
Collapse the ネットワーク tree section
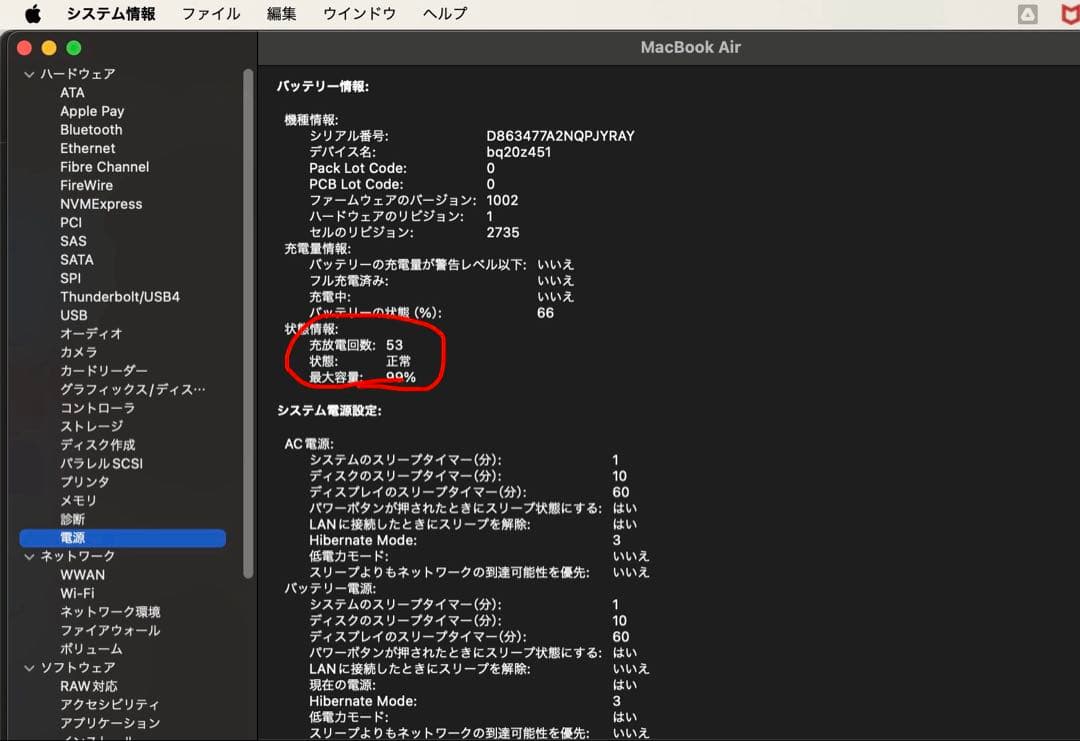pos(29,556)
